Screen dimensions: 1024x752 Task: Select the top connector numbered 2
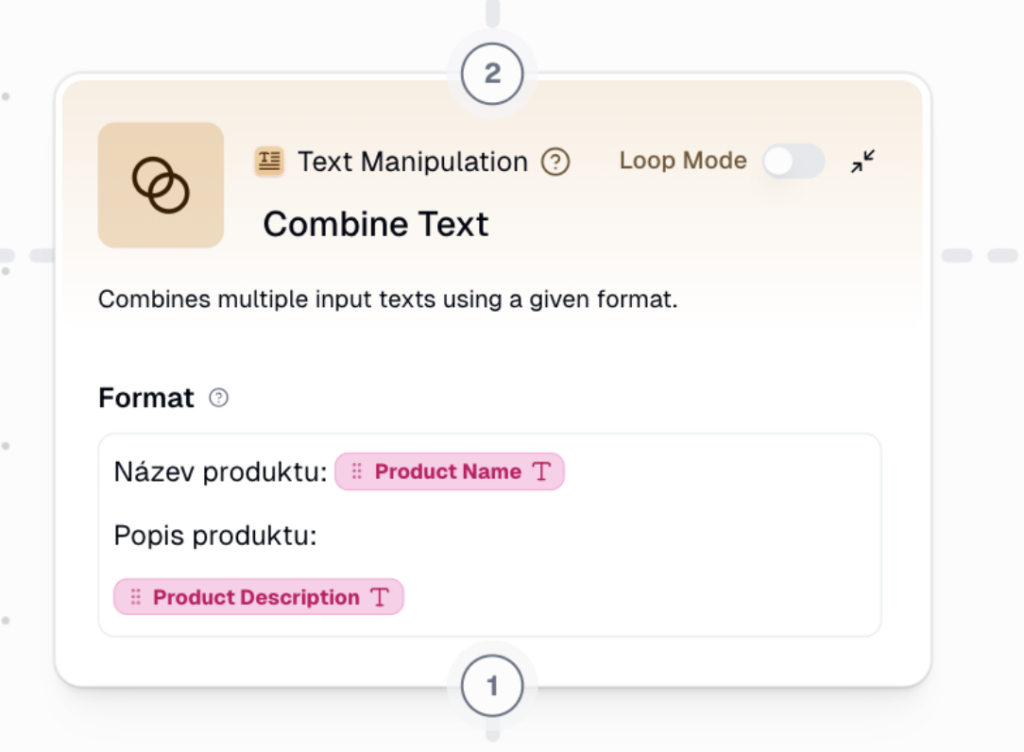click(492, 74)
